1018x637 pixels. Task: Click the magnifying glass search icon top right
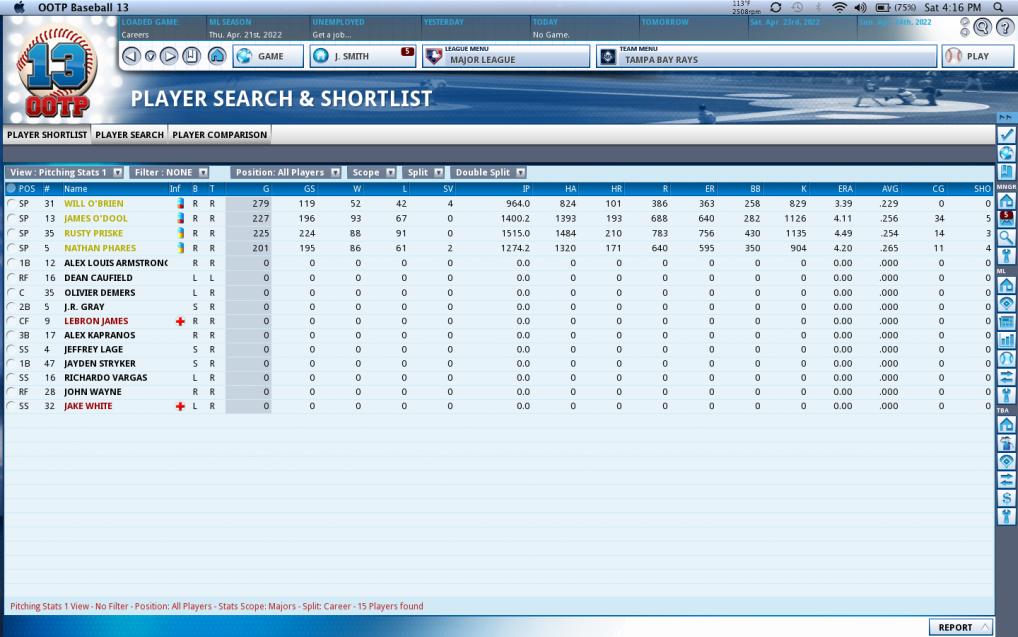pos(982,27)
